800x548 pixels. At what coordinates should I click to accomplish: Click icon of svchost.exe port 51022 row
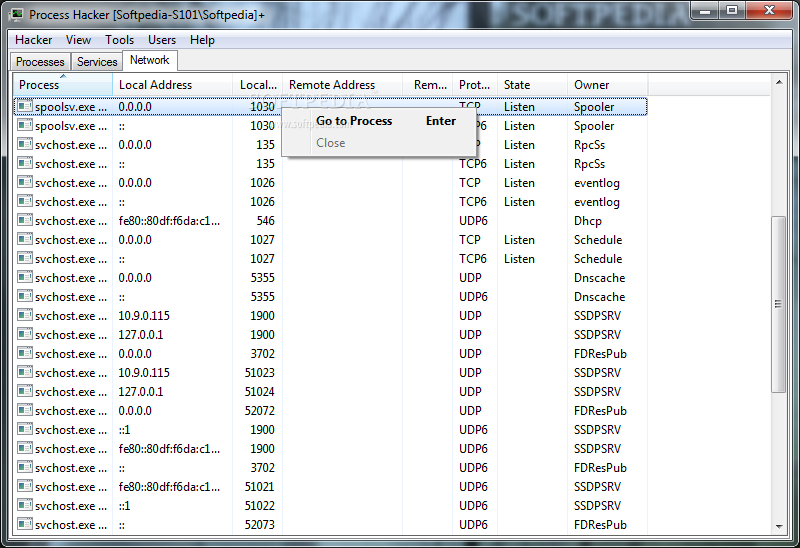pos(24,505)
